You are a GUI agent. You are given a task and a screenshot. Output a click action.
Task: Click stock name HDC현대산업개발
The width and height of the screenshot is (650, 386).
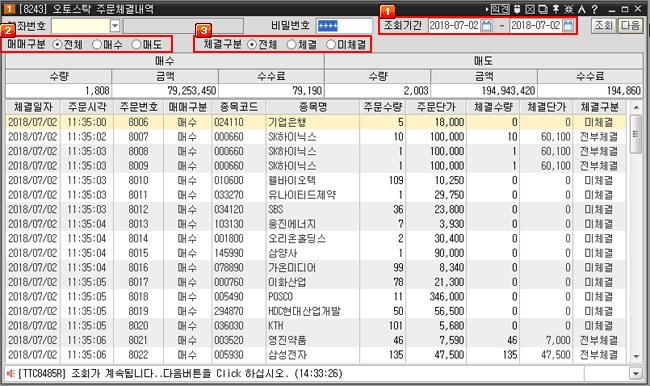pos(304,311)
